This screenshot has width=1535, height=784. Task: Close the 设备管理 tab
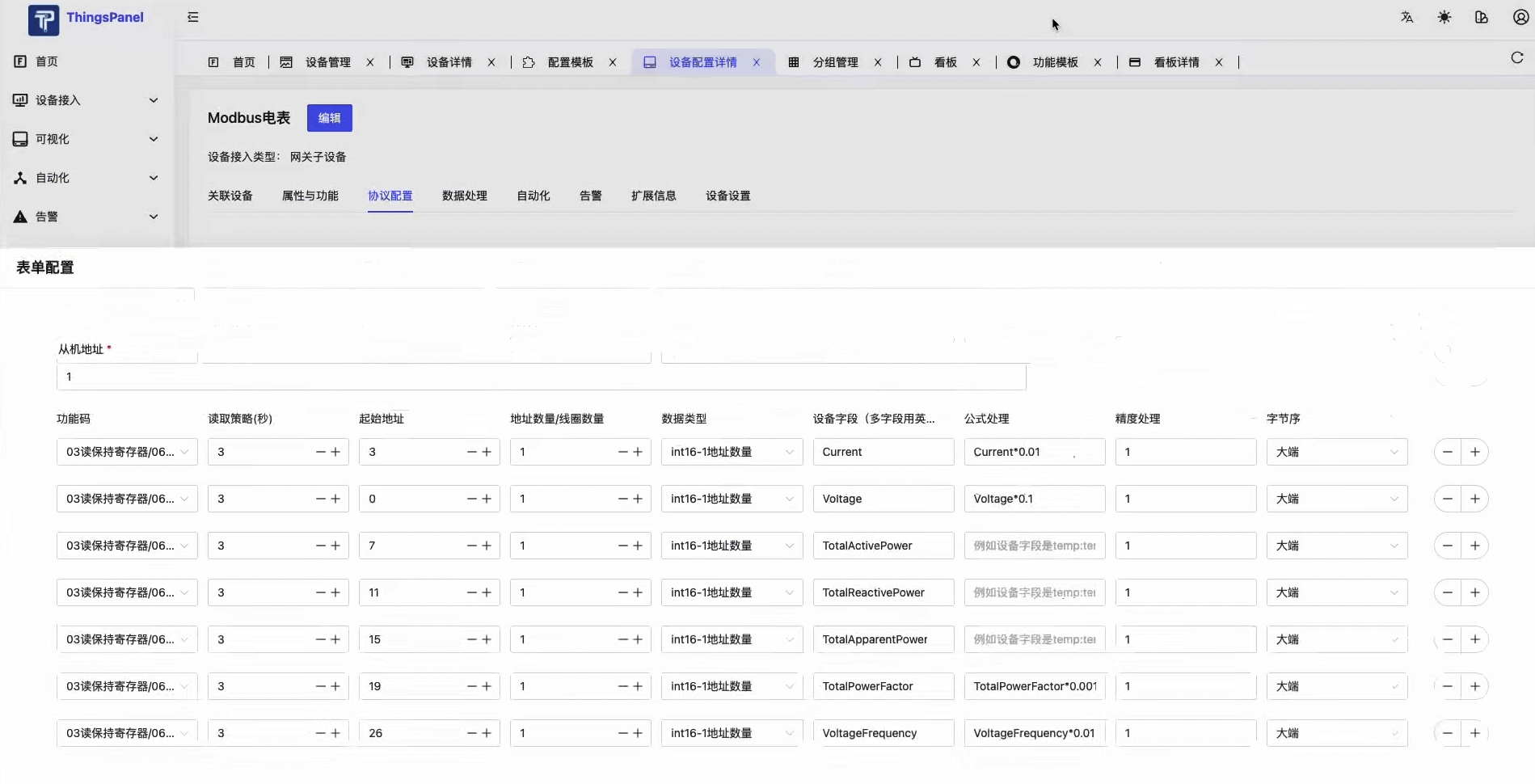(x=370, y=62)
